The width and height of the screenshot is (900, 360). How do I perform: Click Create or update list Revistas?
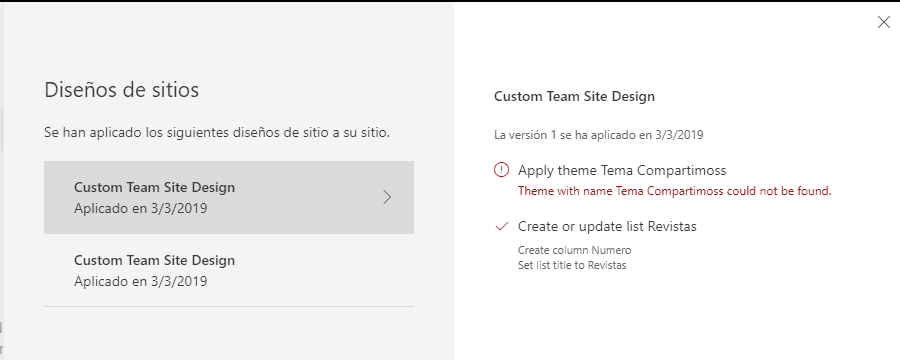tap(607, 227)
